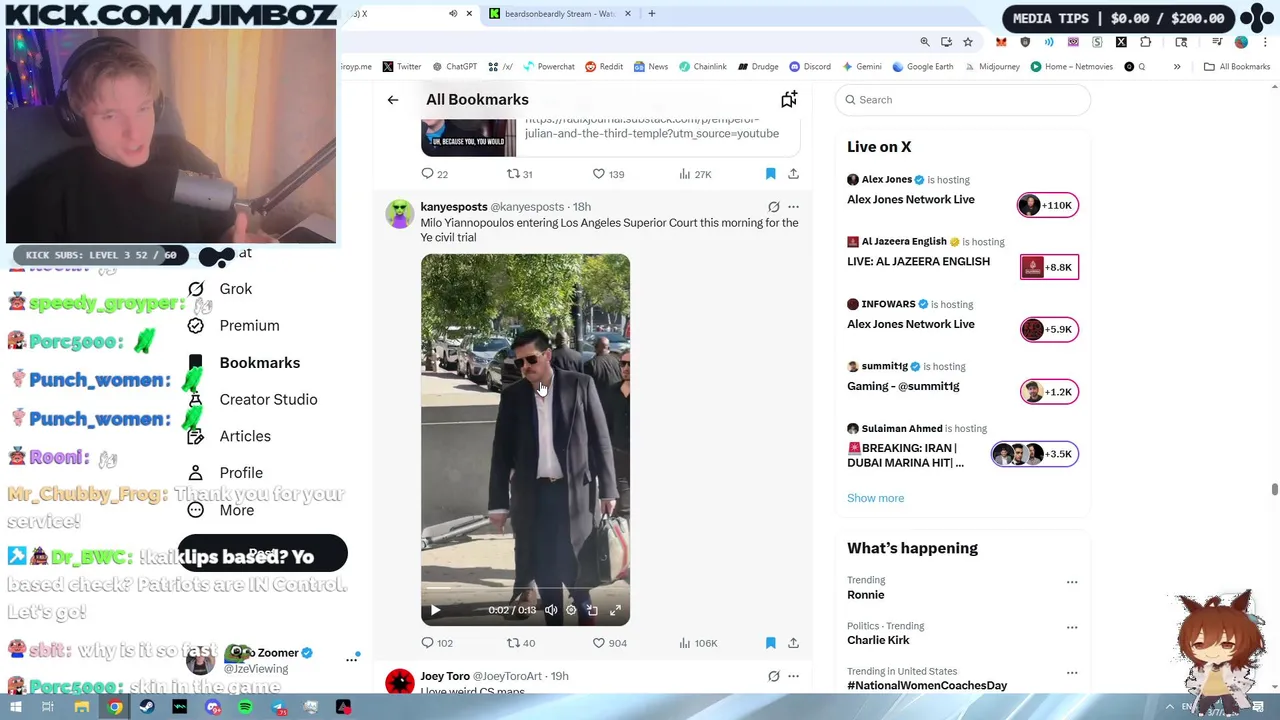Screen dimensions: 1280x720
Task: Share the kanyesposts post
Action: point(793,643)
